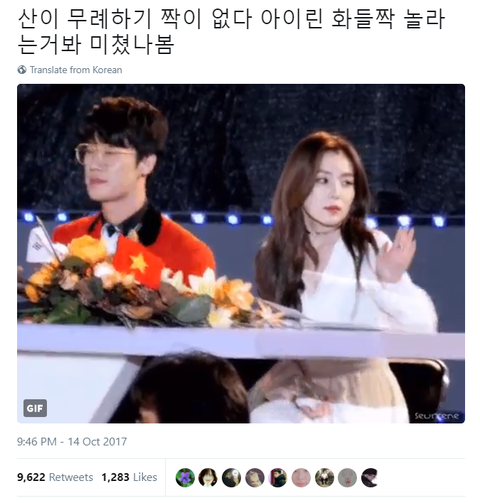
Task: Open the embedded GIF image
Action: pos(241,254)
